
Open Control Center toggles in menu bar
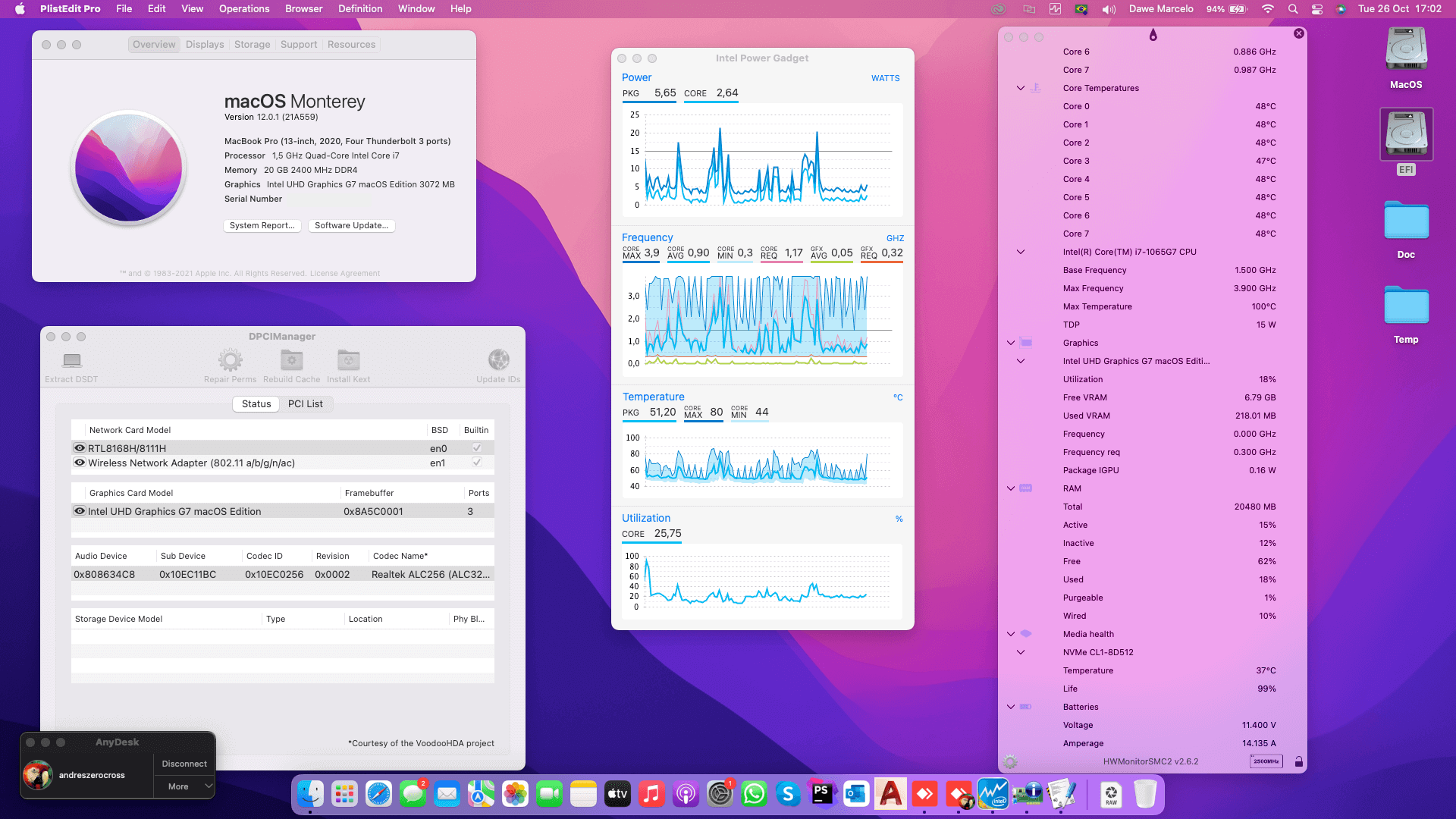click(x=1317, y=9)
